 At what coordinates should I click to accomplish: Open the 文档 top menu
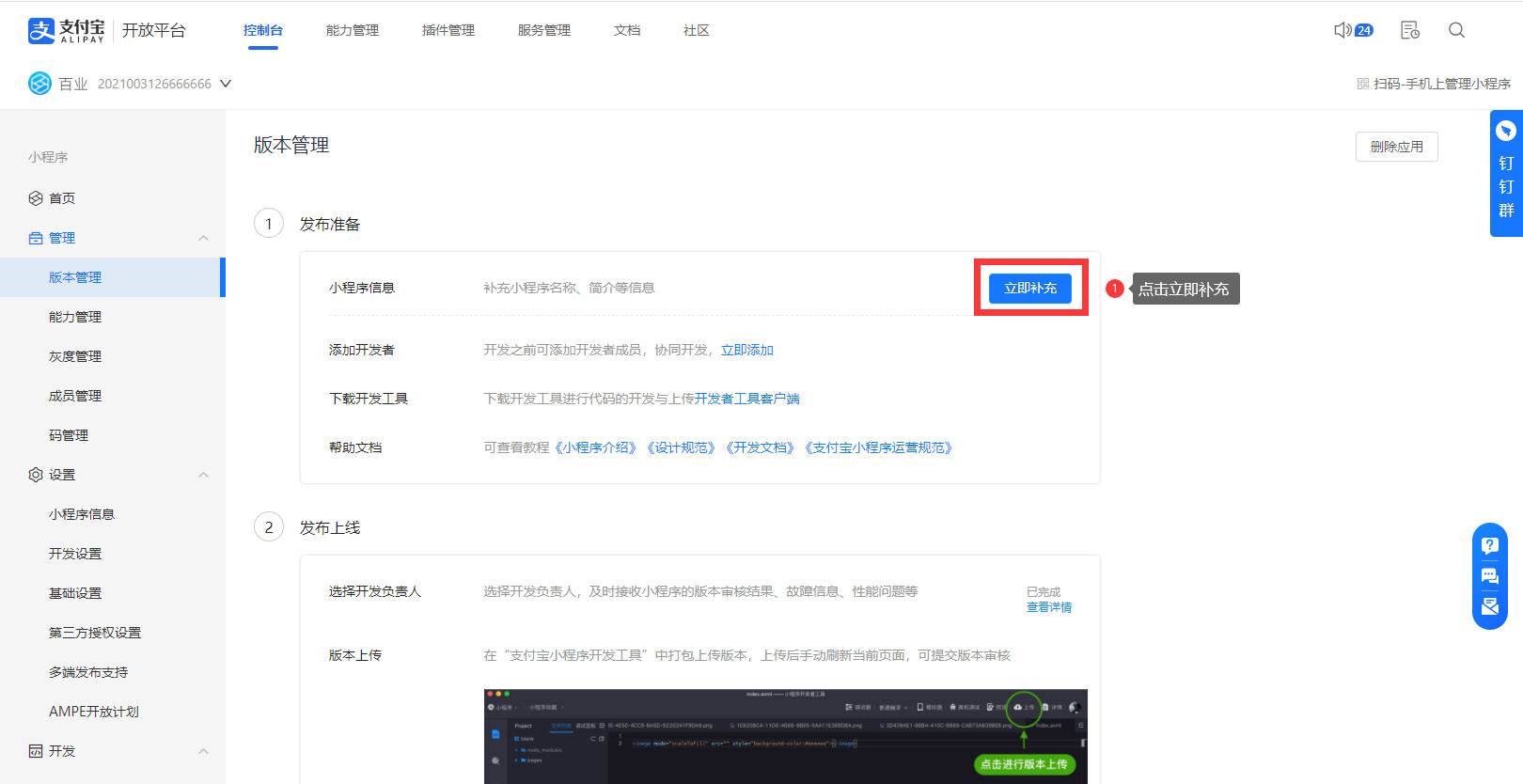coord(627,30)
